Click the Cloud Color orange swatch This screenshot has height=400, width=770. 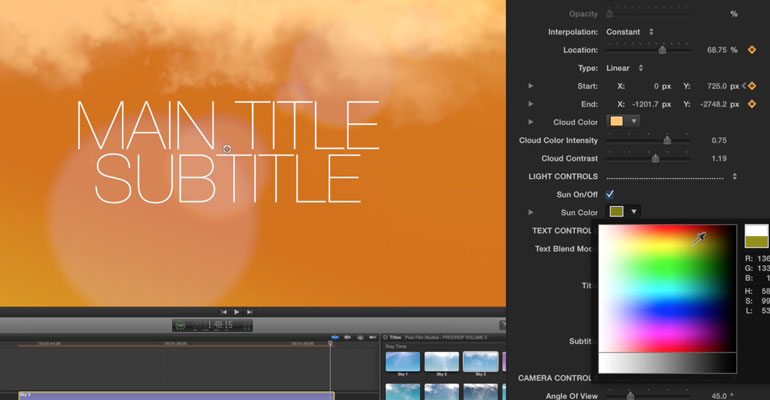[x=616, y=121]
